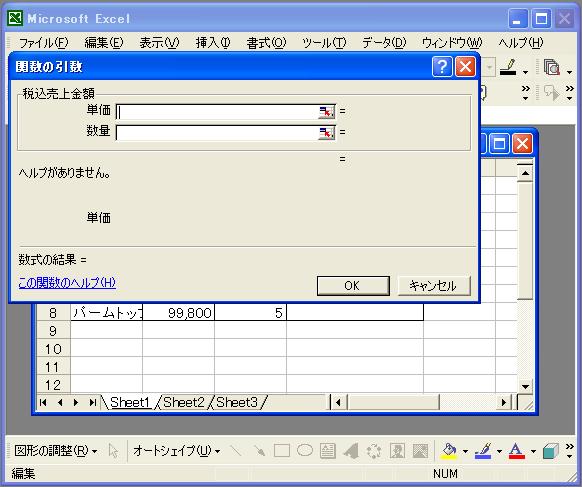582x487 pixels.
Task: Click the help question mark in 関数の引数 dialog
Action: (442, 67)
